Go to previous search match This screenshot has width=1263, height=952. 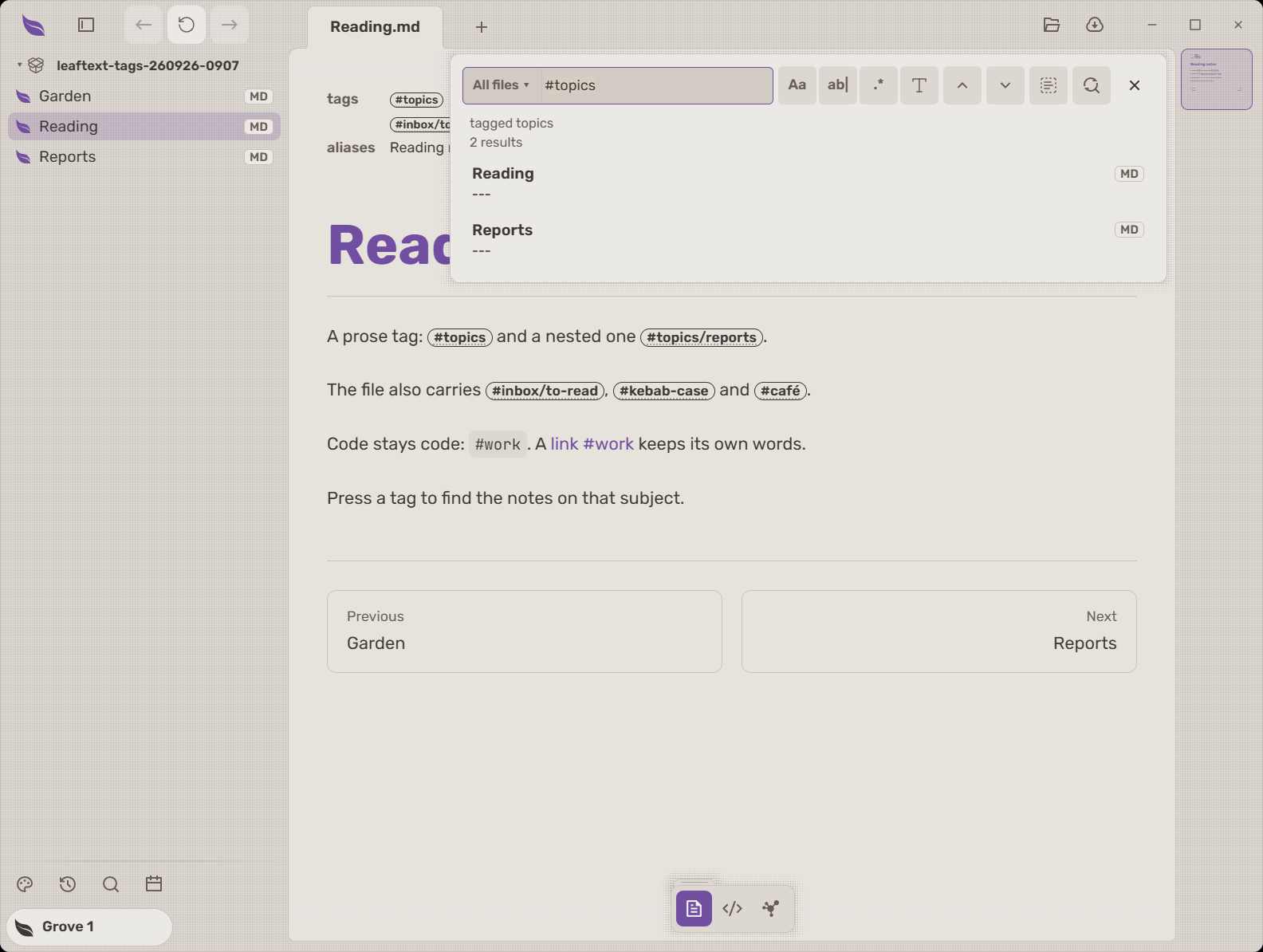pos(962,85)
